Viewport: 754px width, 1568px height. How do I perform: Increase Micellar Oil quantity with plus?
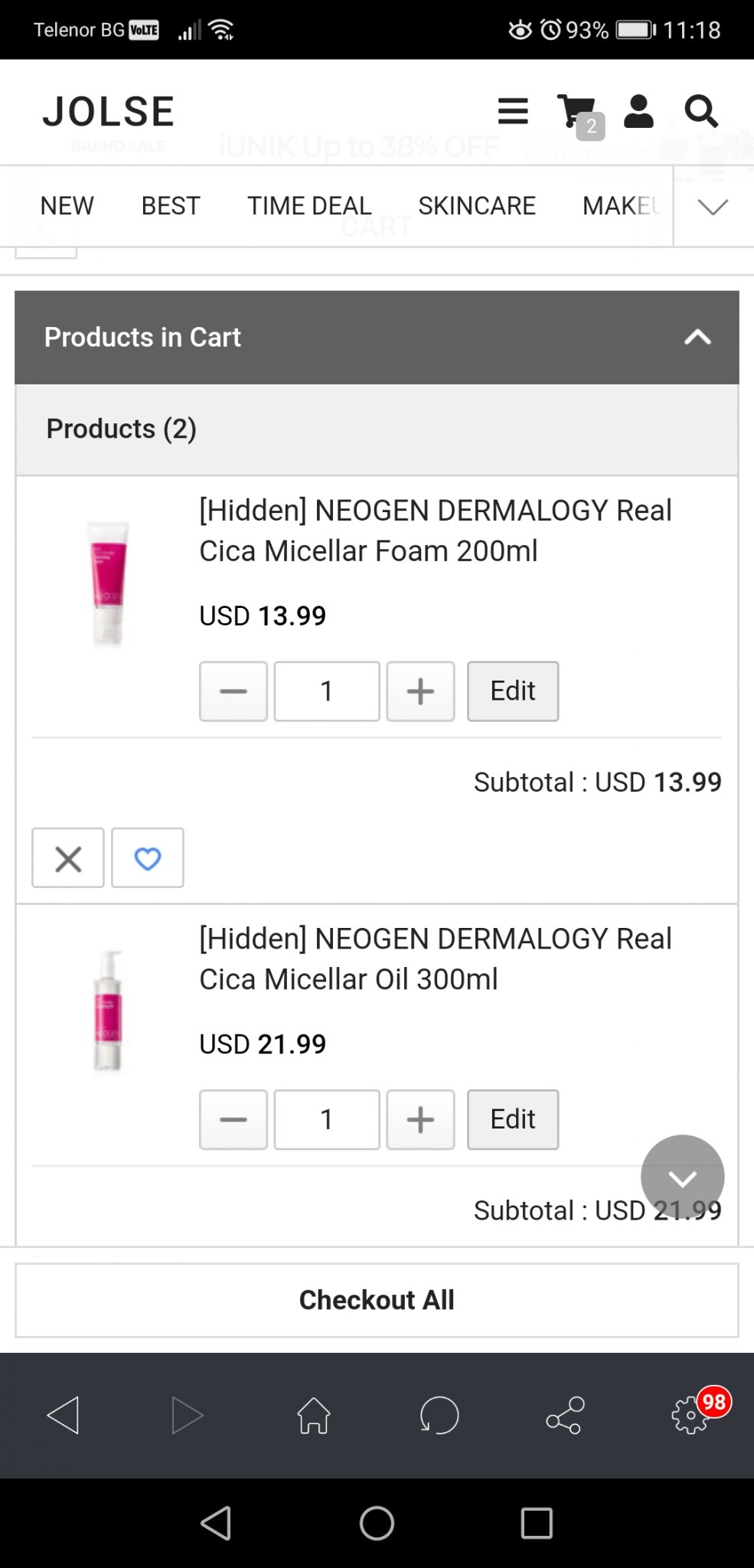[420, 1119]
